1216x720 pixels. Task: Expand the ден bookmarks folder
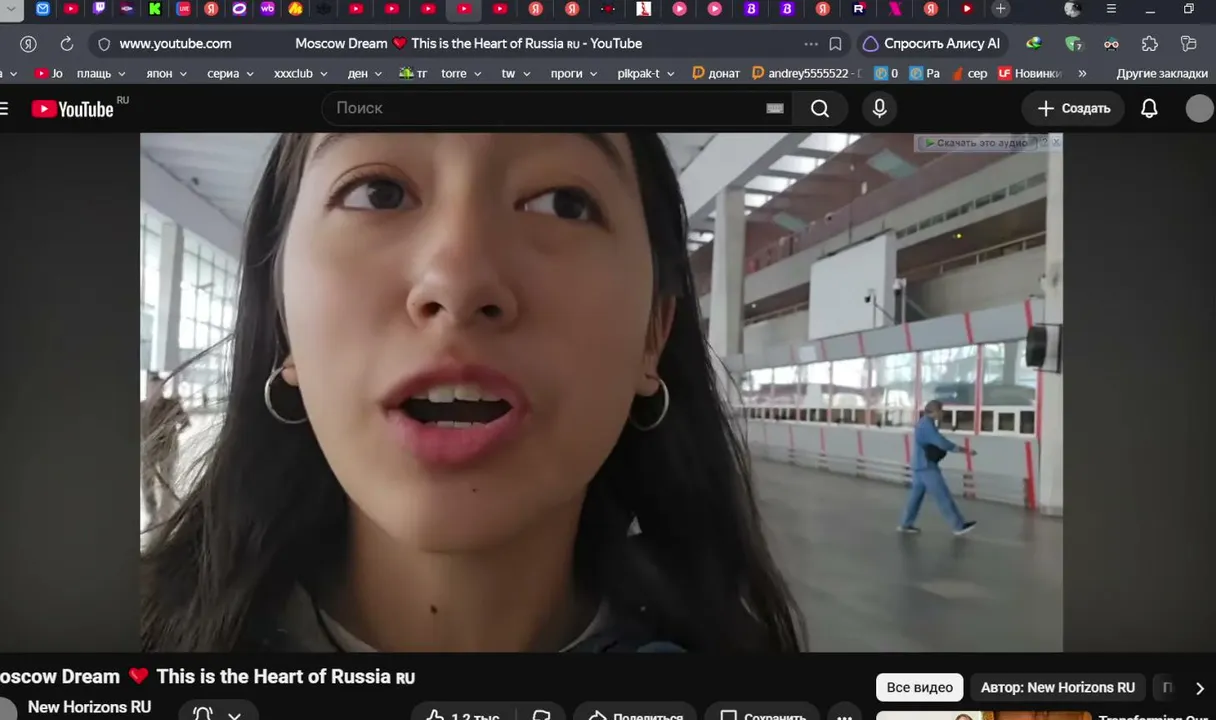click(365, 74)
